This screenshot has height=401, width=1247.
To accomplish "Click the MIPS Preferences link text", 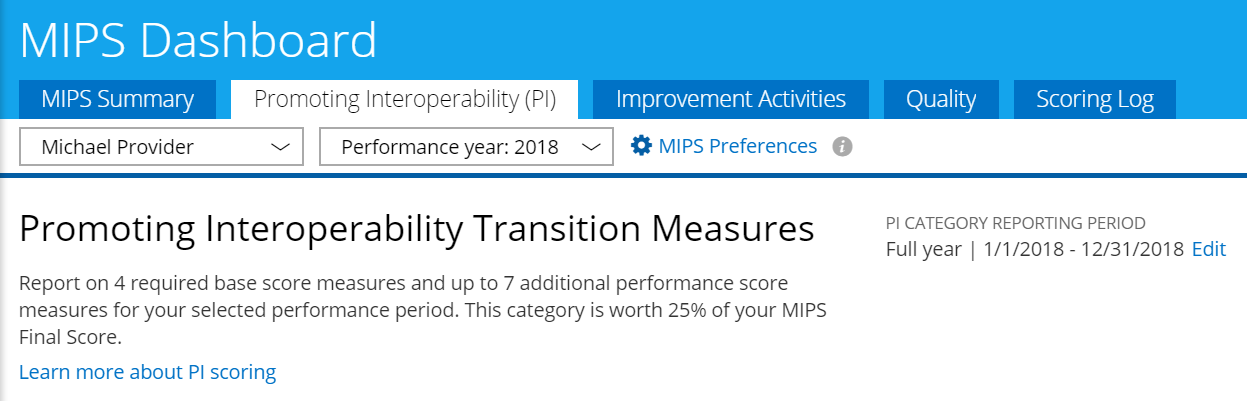I will (737, 146).
